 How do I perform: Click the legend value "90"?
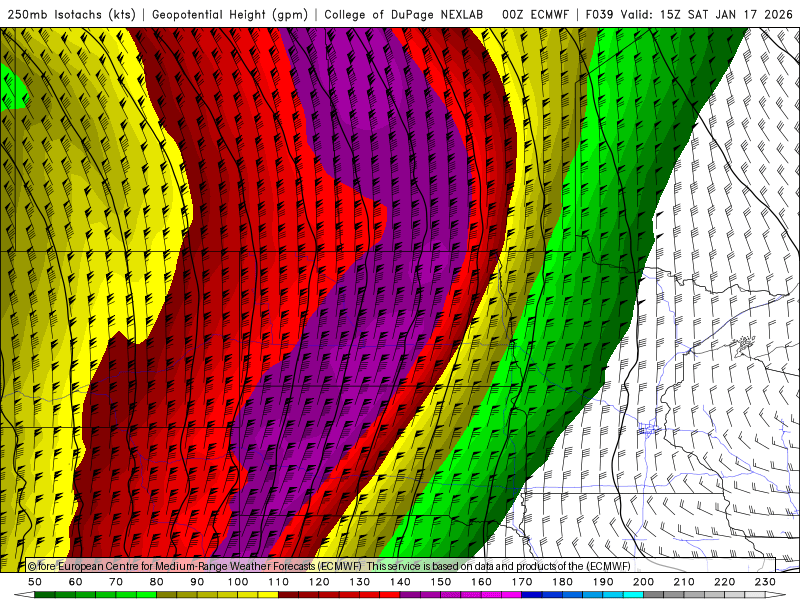[x=197, y=582]
